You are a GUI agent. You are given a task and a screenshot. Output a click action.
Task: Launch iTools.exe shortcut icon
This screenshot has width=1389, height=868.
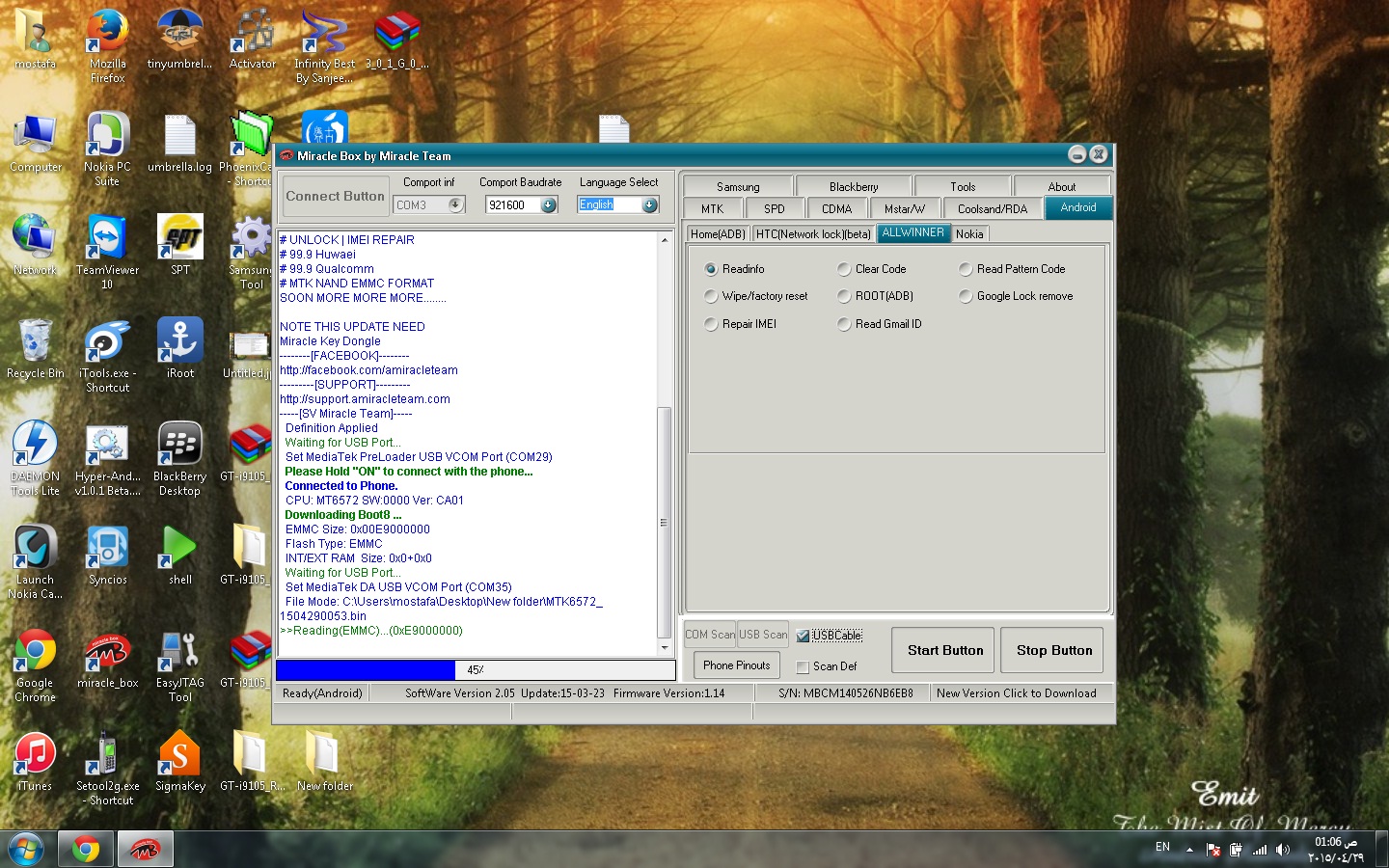click(107, 356)
